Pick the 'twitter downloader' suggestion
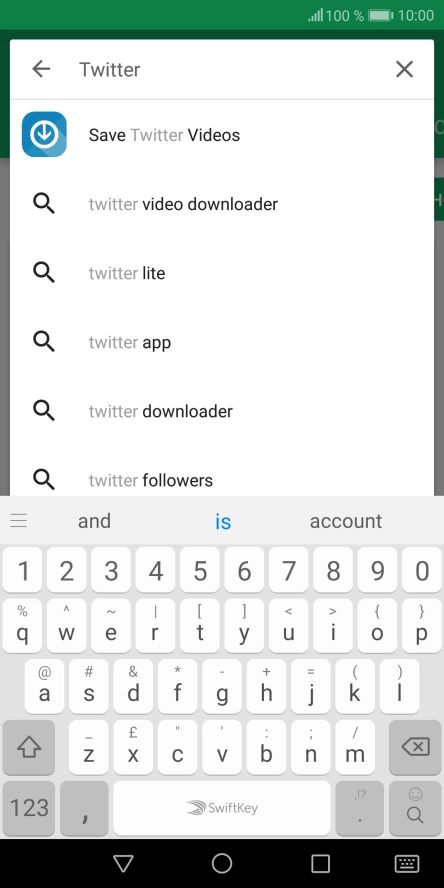This screenshot has height=888, width=444. [222, 411]
